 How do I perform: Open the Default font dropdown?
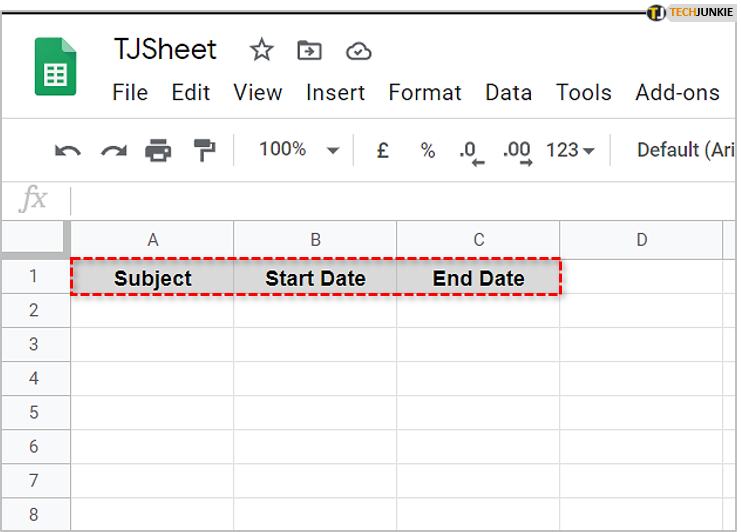[x=686, y=150]
